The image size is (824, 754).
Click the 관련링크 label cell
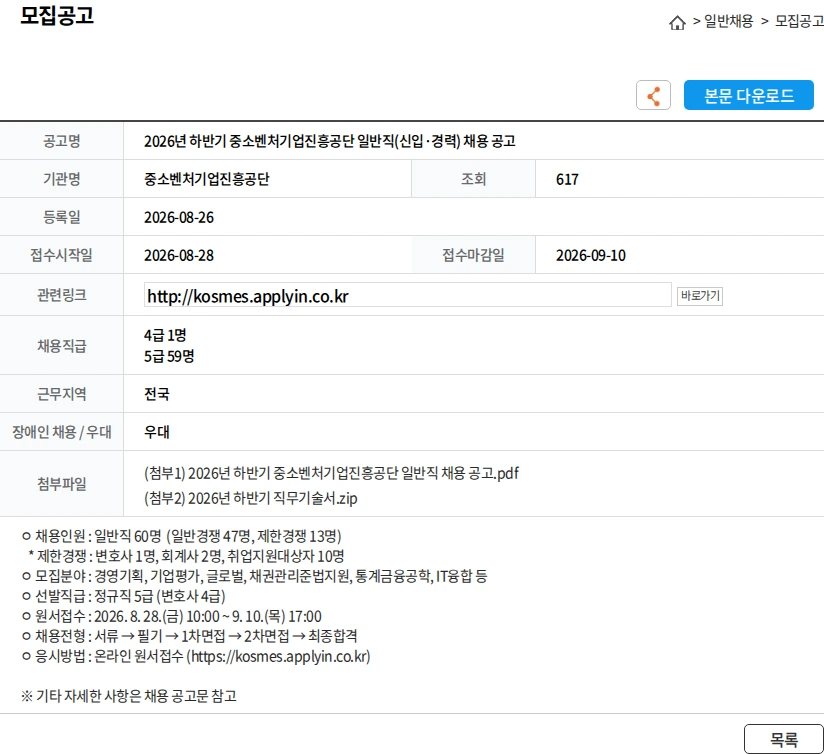(61, 295)
